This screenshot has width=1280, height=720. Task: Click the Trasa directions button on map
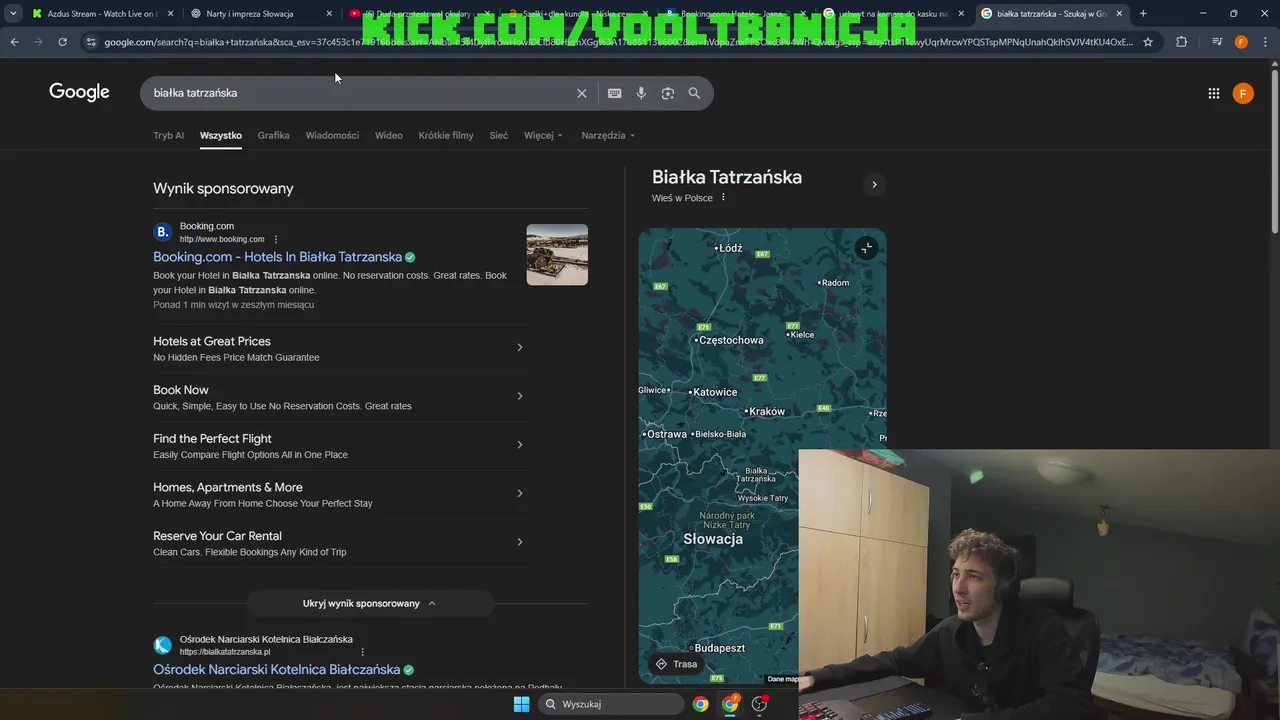(675, 664)
